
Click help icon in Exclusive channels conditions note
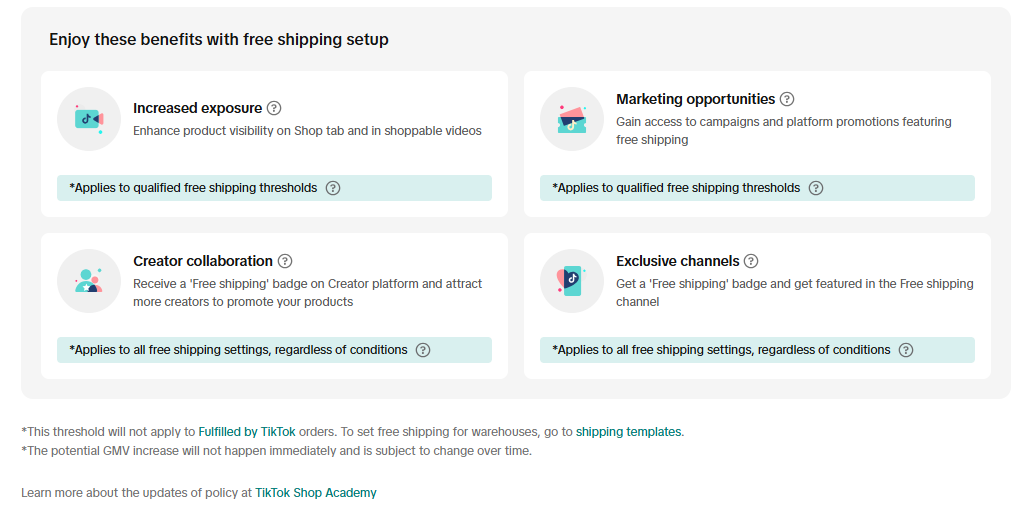pos(906,350)
